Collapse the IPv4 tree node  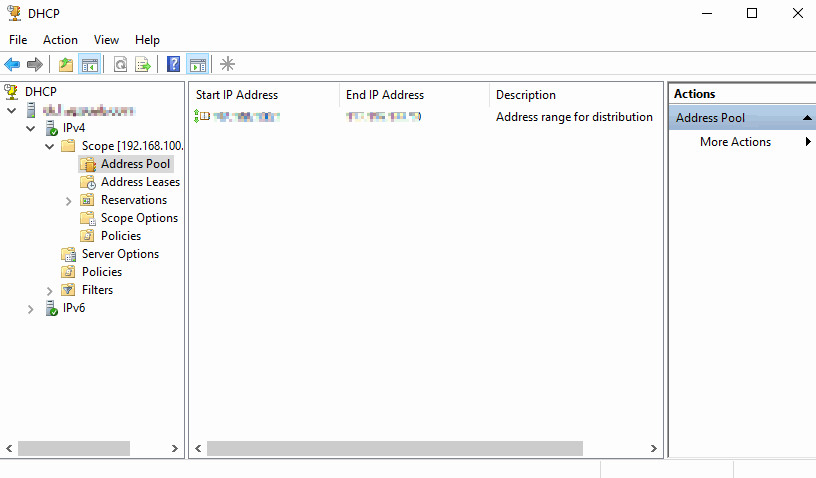coord(31,128)
